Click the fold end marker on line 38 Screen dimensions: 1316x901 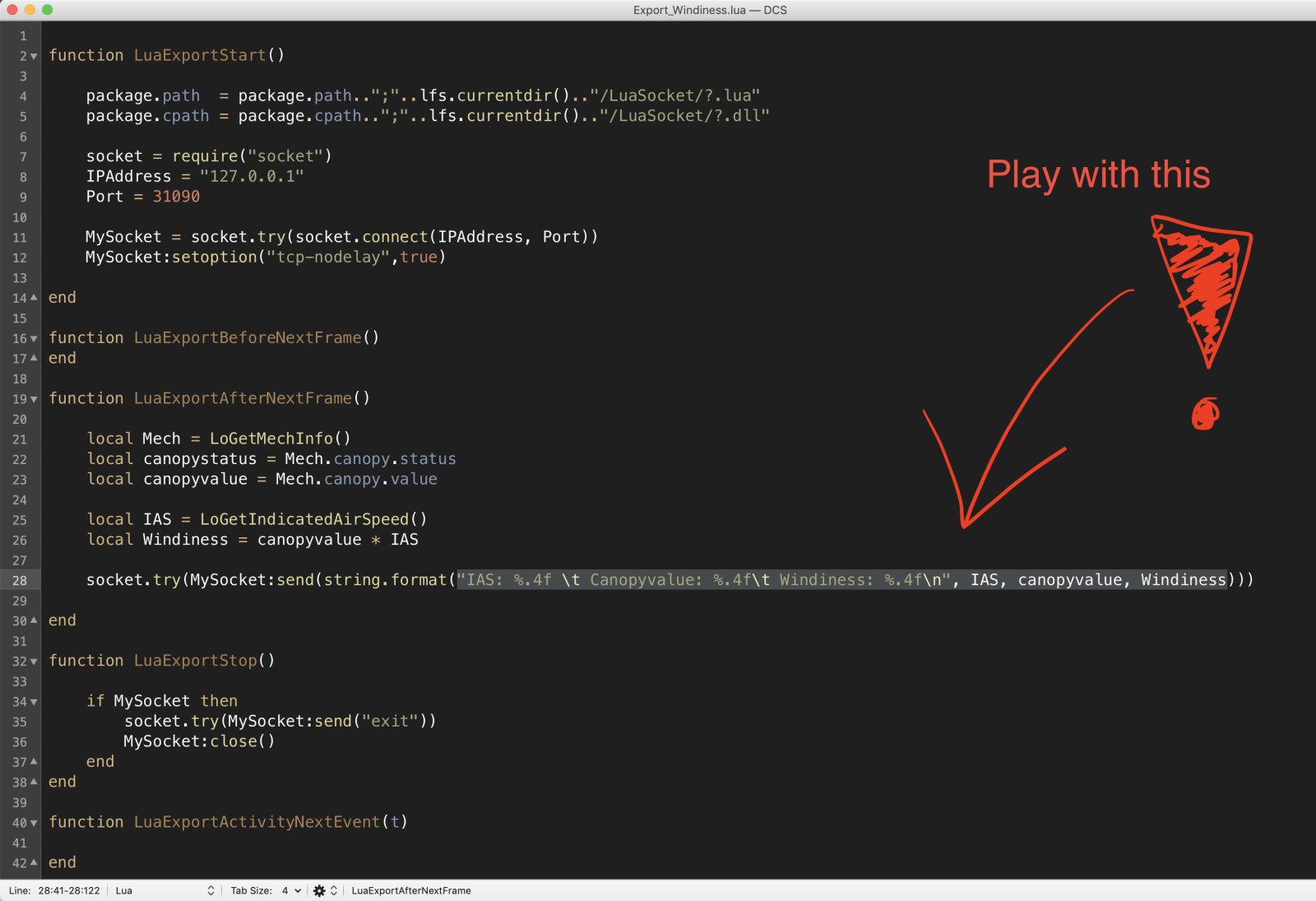(34, 782)
